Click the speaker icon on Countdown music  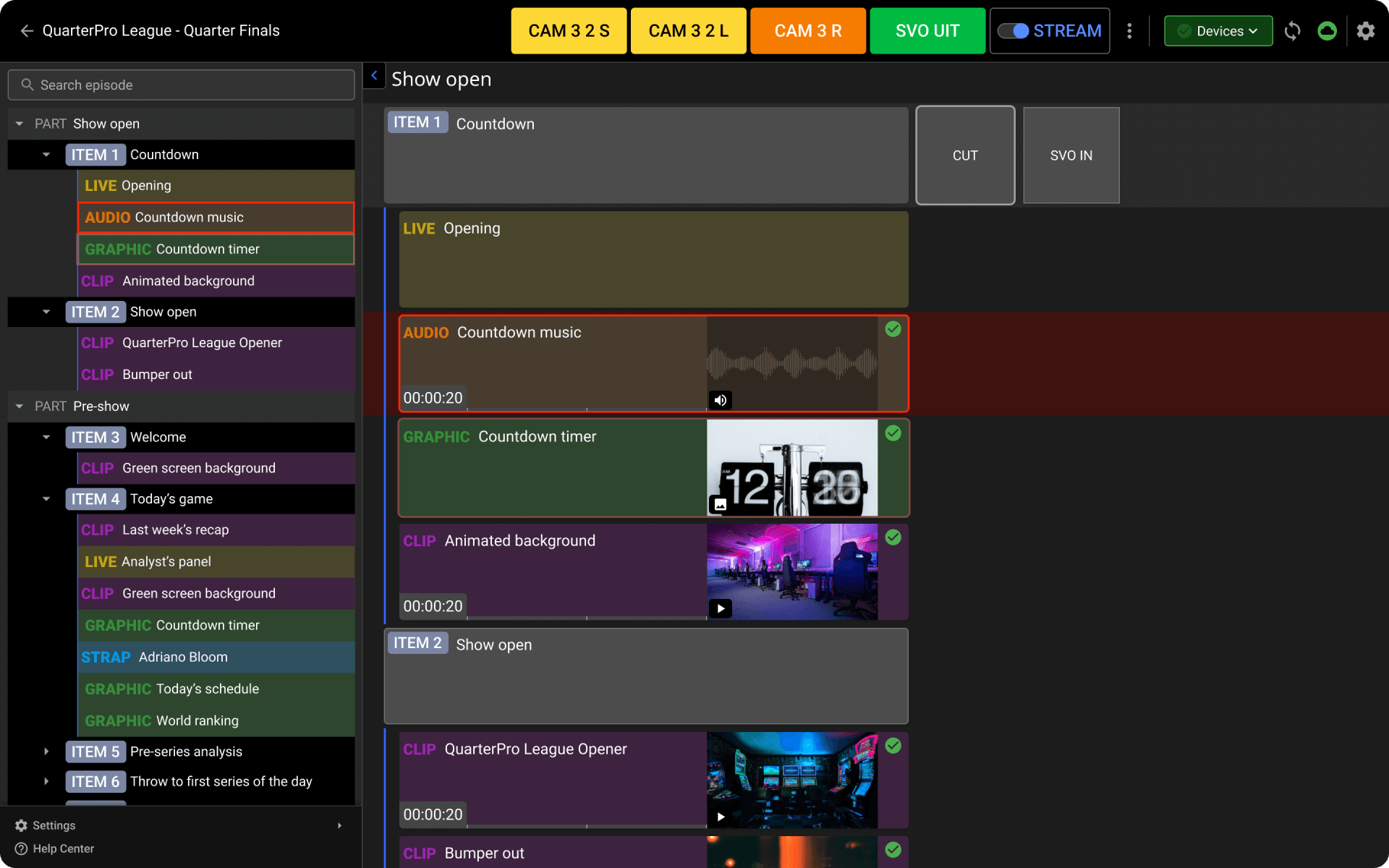tap(721, 400)
